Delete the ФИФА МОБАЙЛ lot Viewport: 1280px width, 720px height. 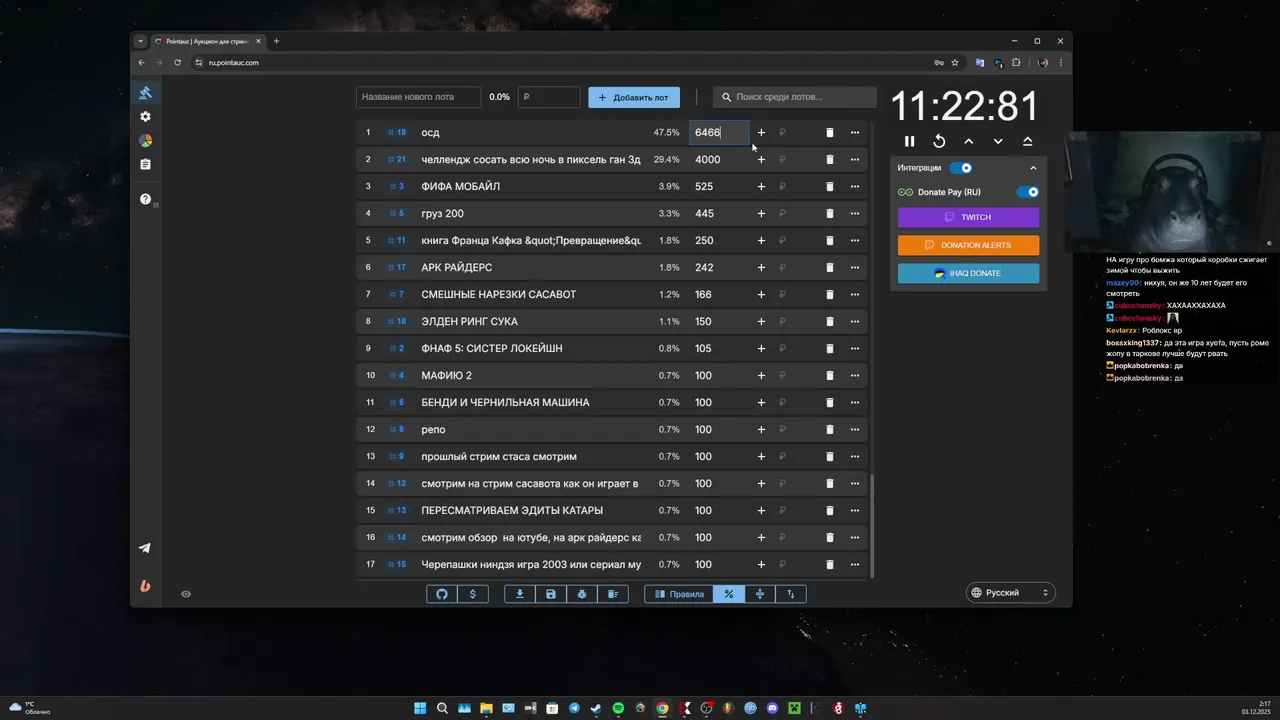(x=829, y=186)
